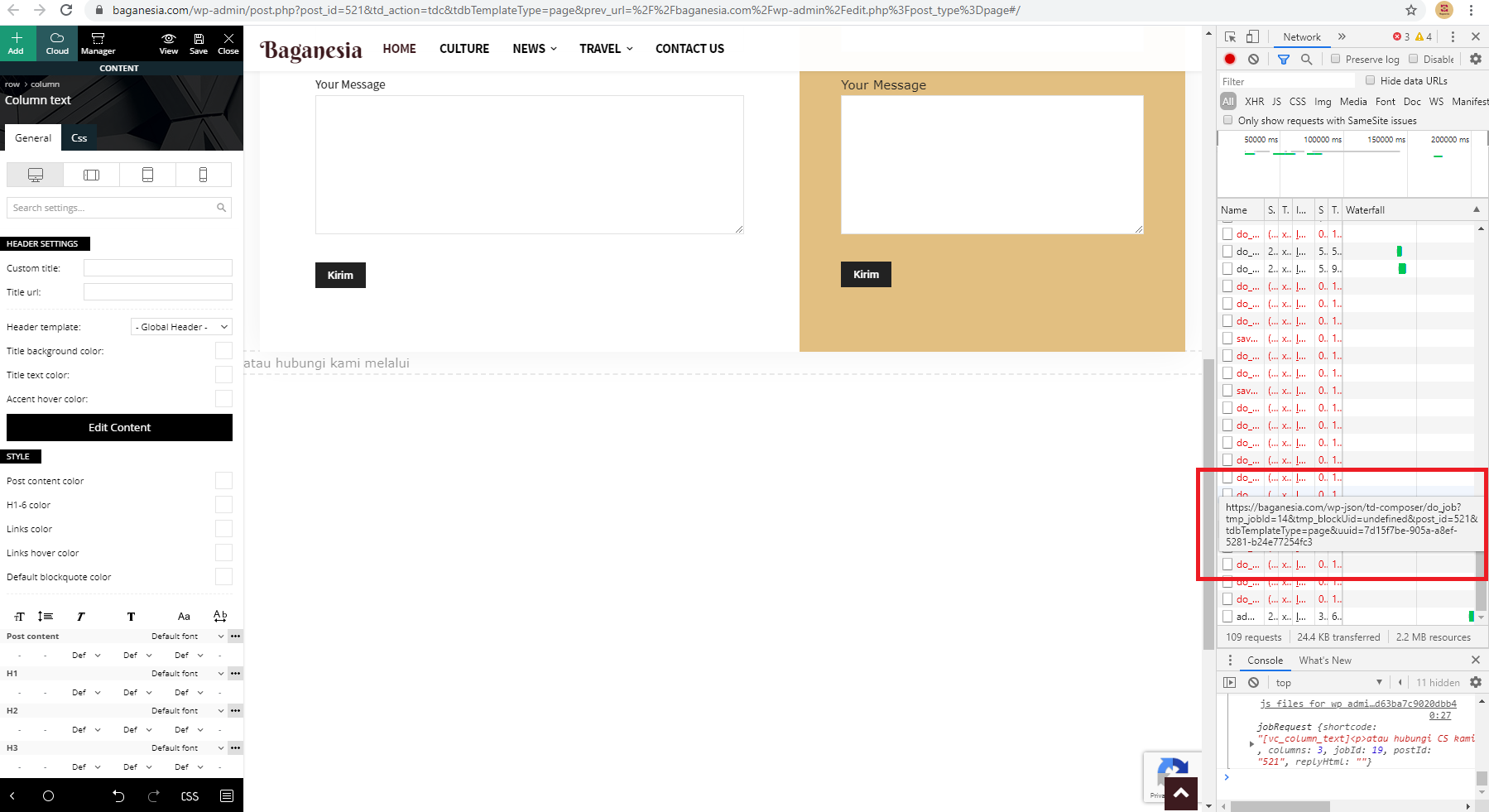
Task: Click the Custom title input field
Action: (x=158, y=268)
